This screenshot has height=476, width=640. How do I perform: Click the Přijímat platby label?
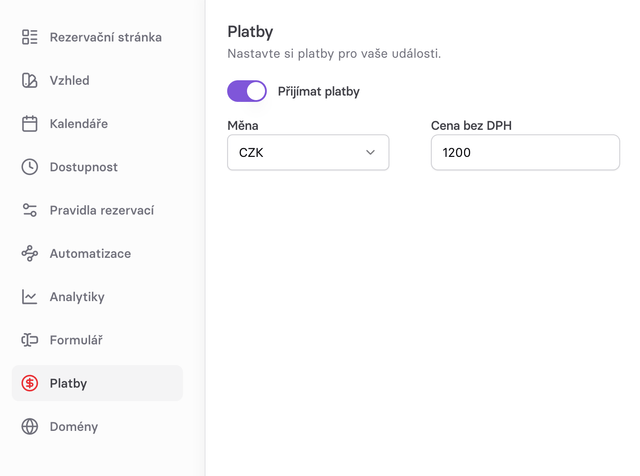[319, 91]
